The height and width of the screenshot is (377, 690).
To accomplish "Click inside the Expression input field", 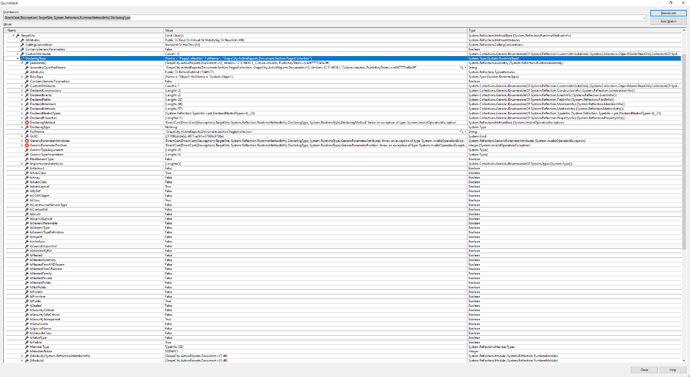I will point(323,18).
